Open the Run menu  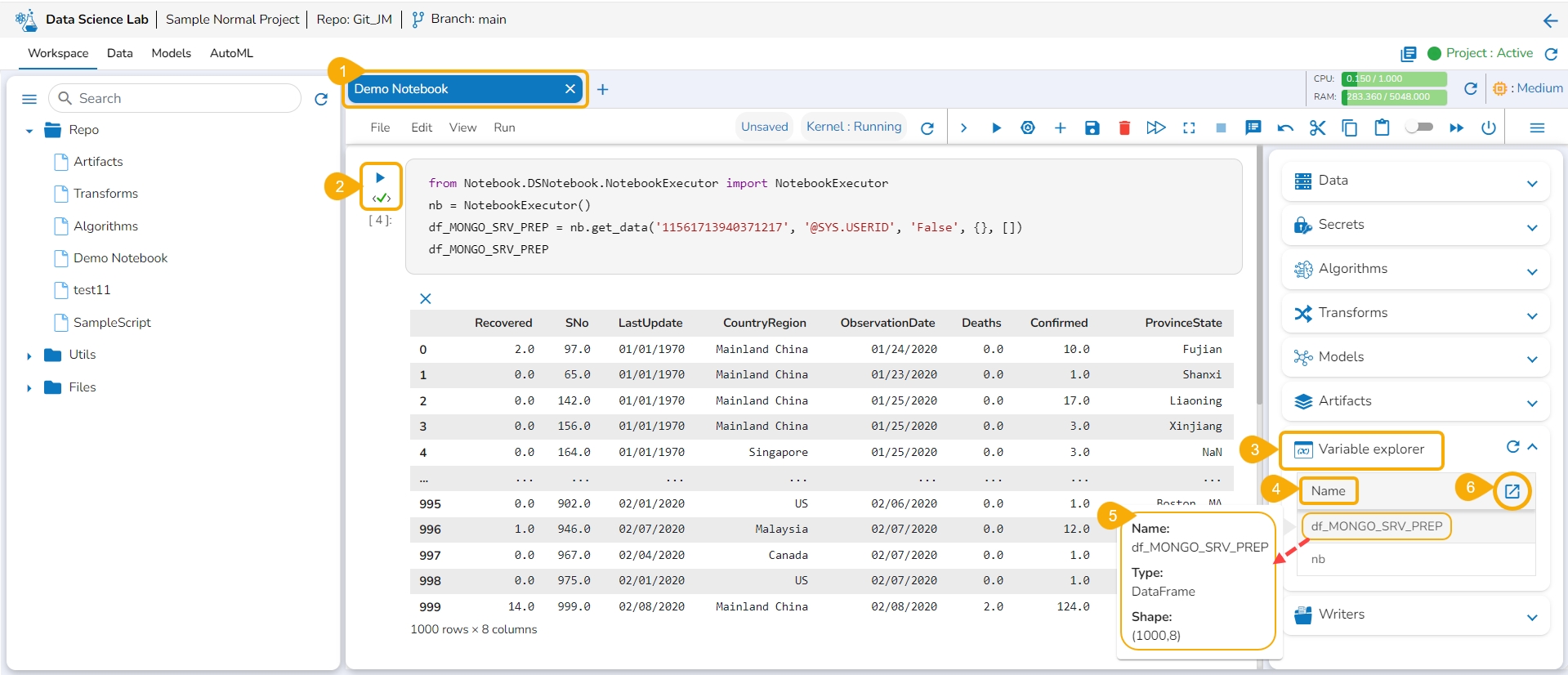[504, 127]
